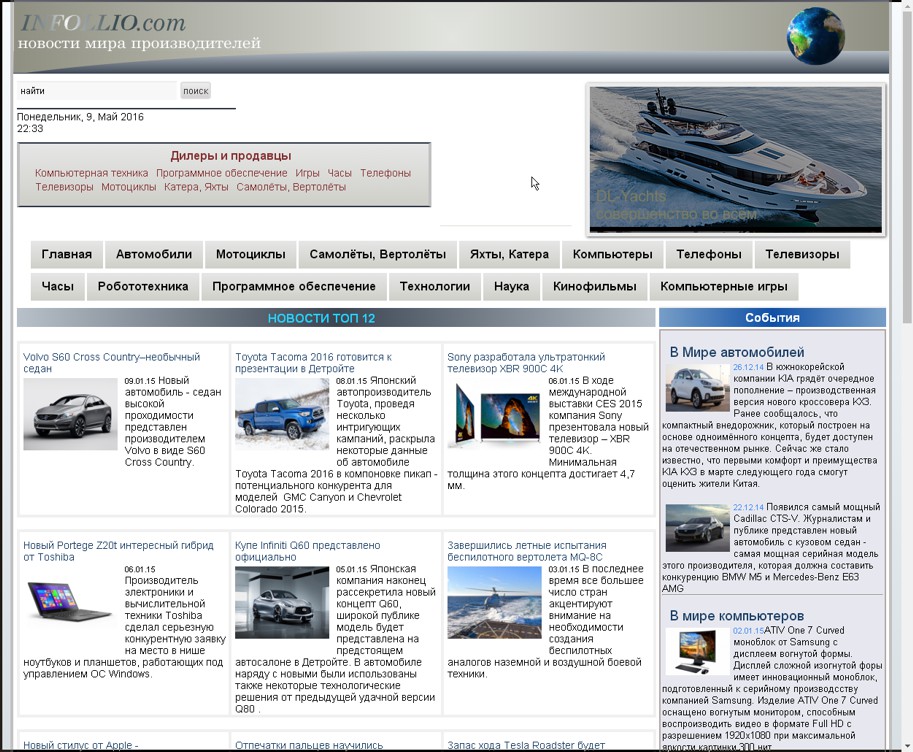
Task: Open Программное обеспечение dealers link
Action: point(221,173)
